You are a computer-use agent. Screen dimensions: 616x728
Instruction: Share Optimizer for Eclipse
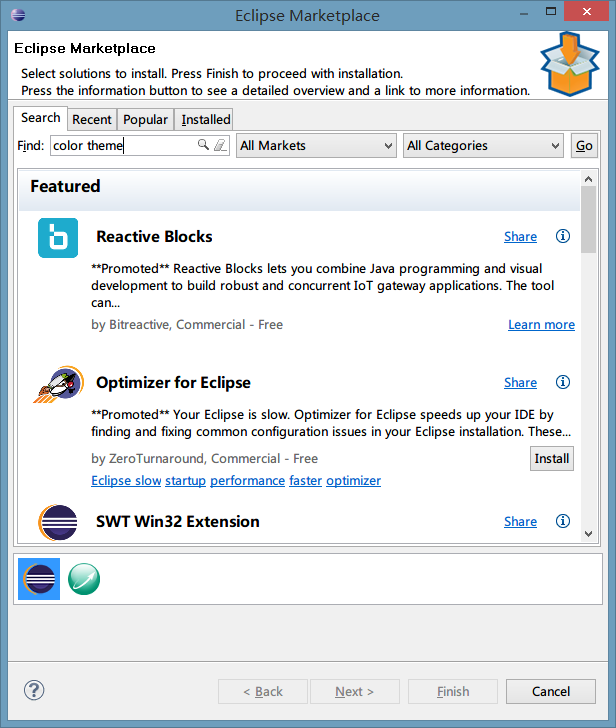click(520, 383)
